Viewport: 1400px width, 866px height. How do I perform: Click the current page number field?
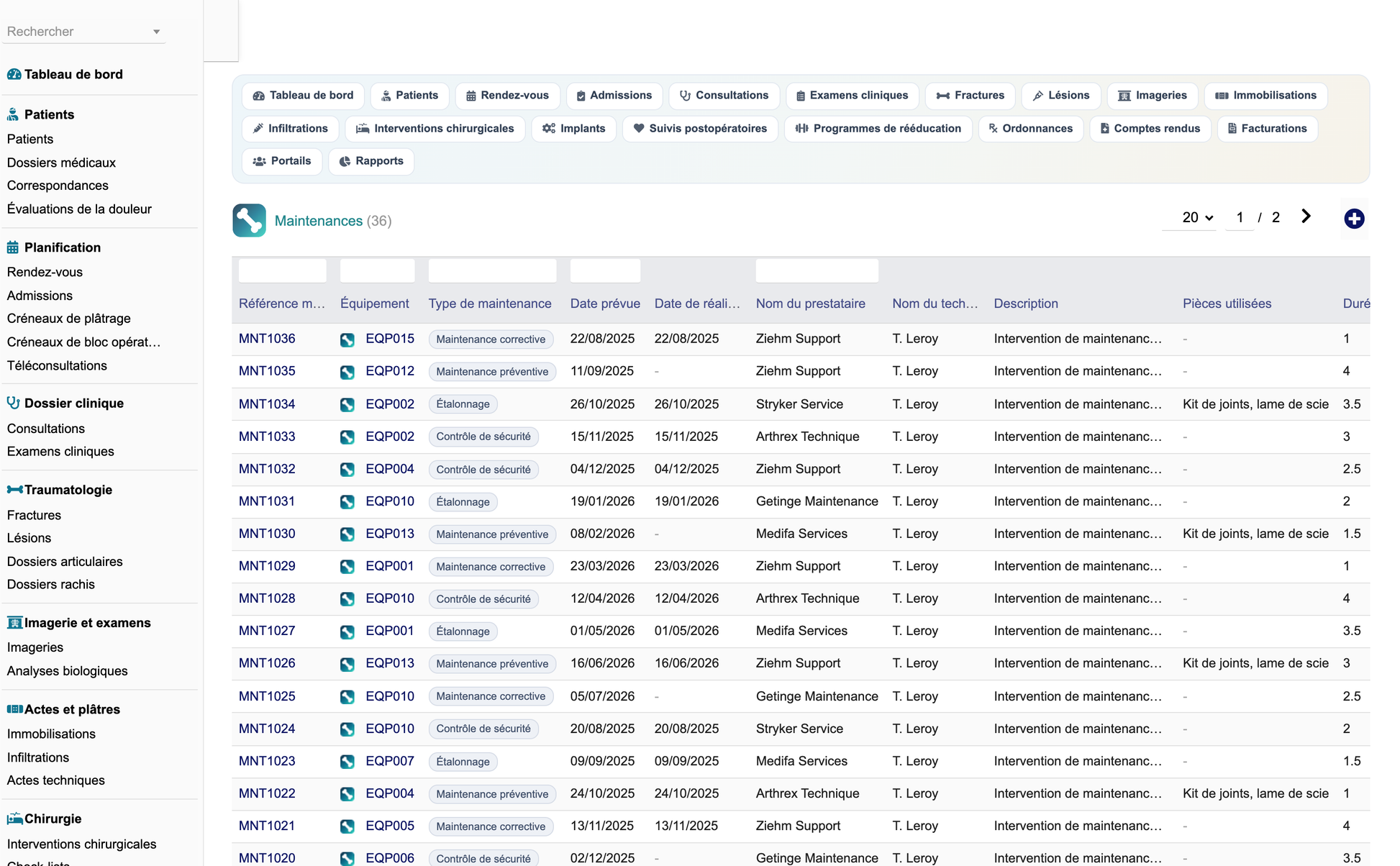click(x=1240, y=217)
